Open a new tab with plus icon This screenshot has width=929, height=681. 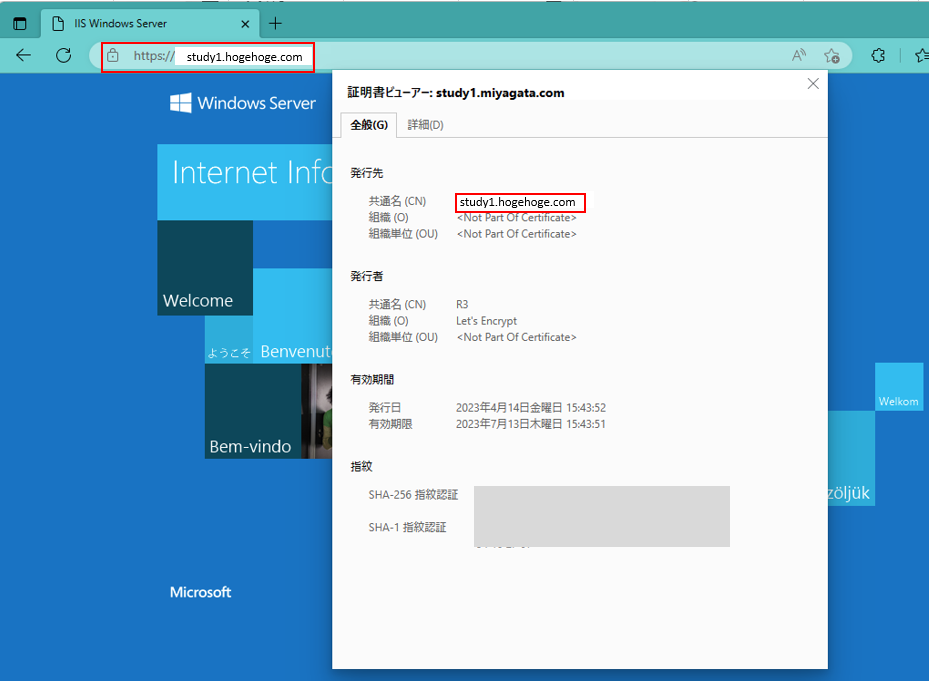coord(276,24)
